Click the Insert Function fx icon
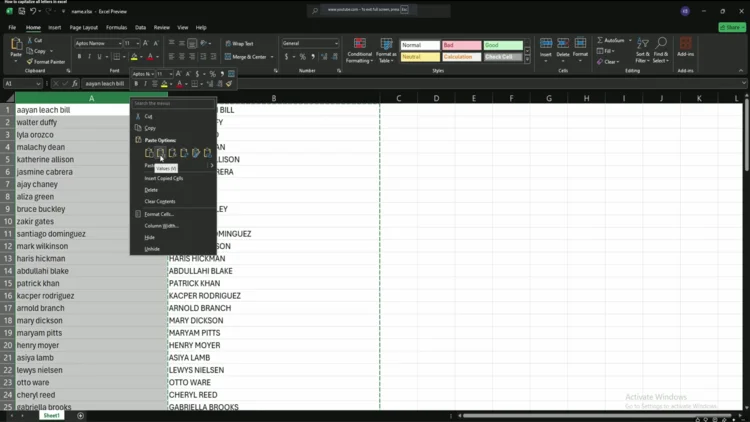This screenshot has width=750, height=422. pos(75,84)
